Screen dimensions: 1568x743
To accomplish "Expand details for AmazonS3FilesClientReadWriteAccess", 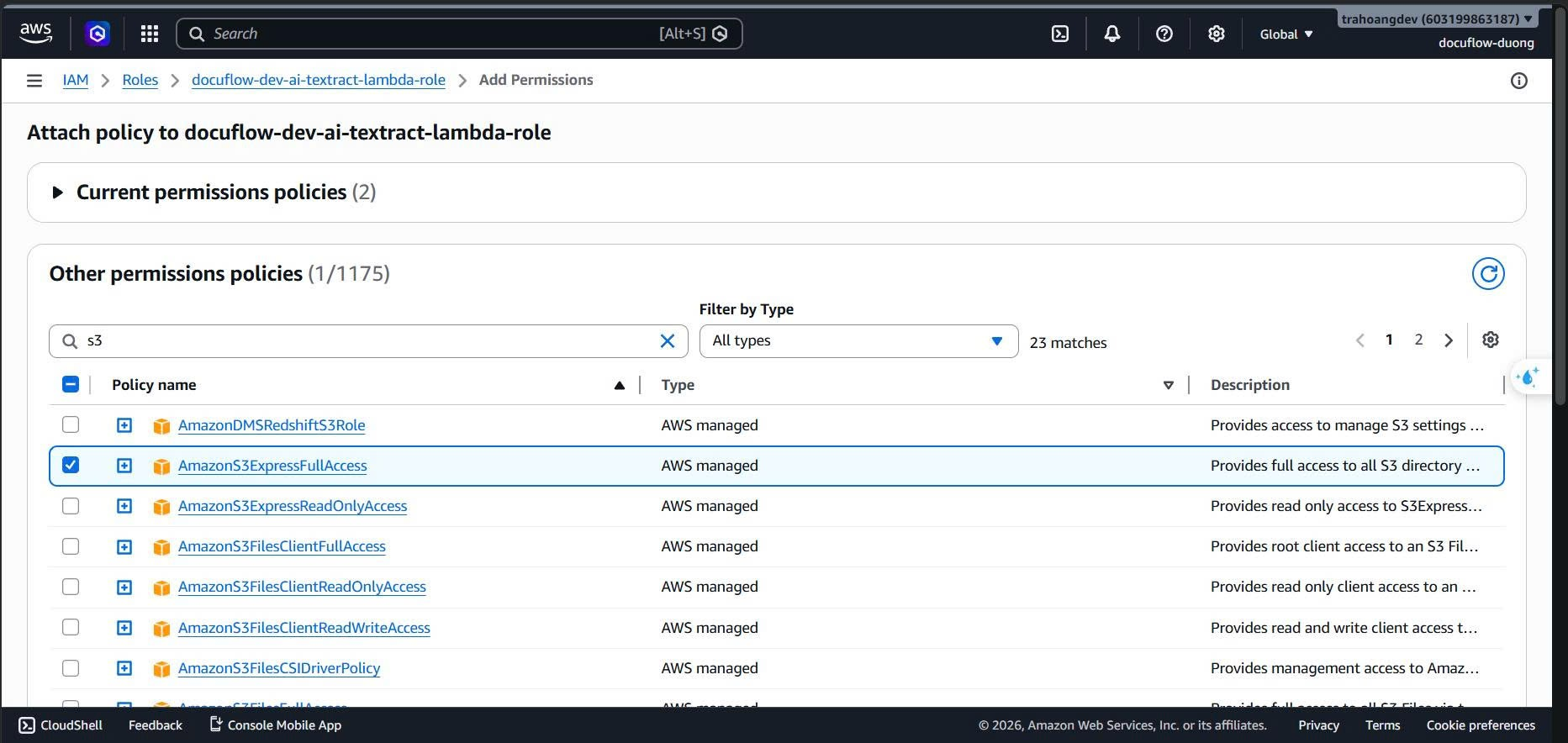I will pyautogui.click(x=124, y=628).
